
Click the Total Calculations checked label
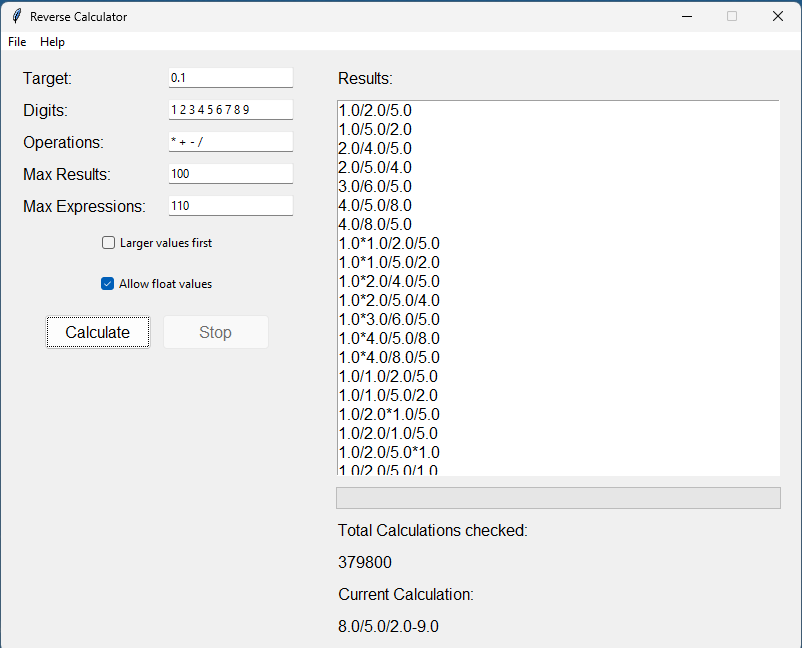pos(432,530)
